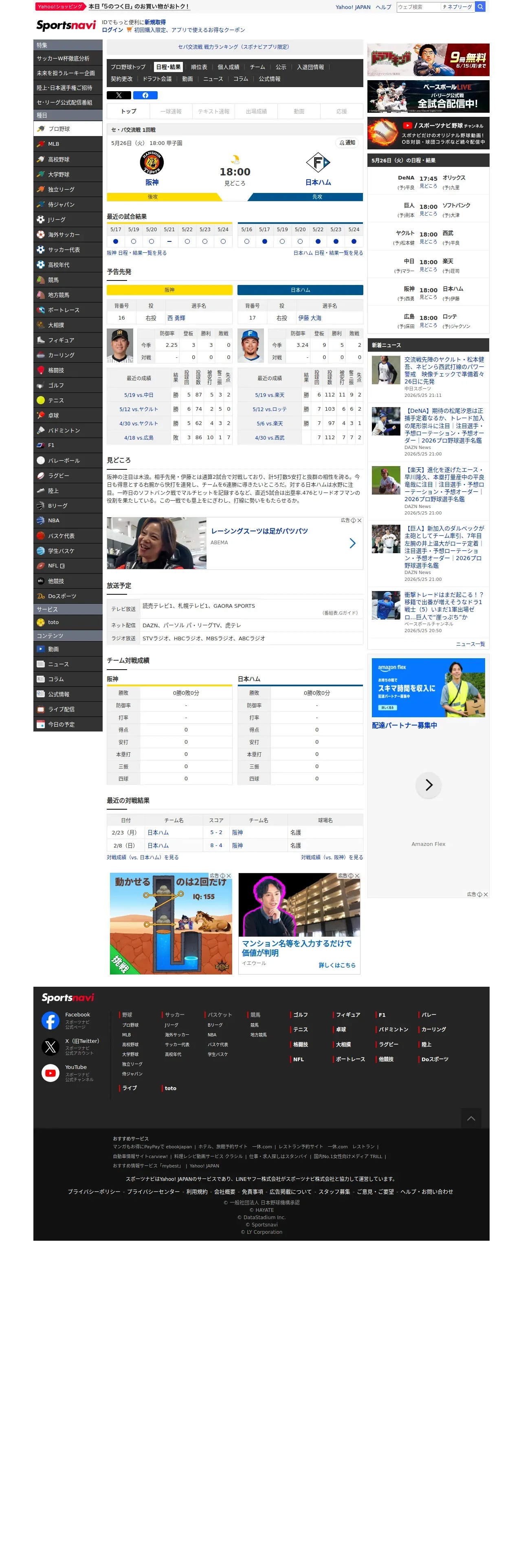Open the プロ野球トップ navigation tab
This screenshot has width=523, height=1568.
point(128,67)
